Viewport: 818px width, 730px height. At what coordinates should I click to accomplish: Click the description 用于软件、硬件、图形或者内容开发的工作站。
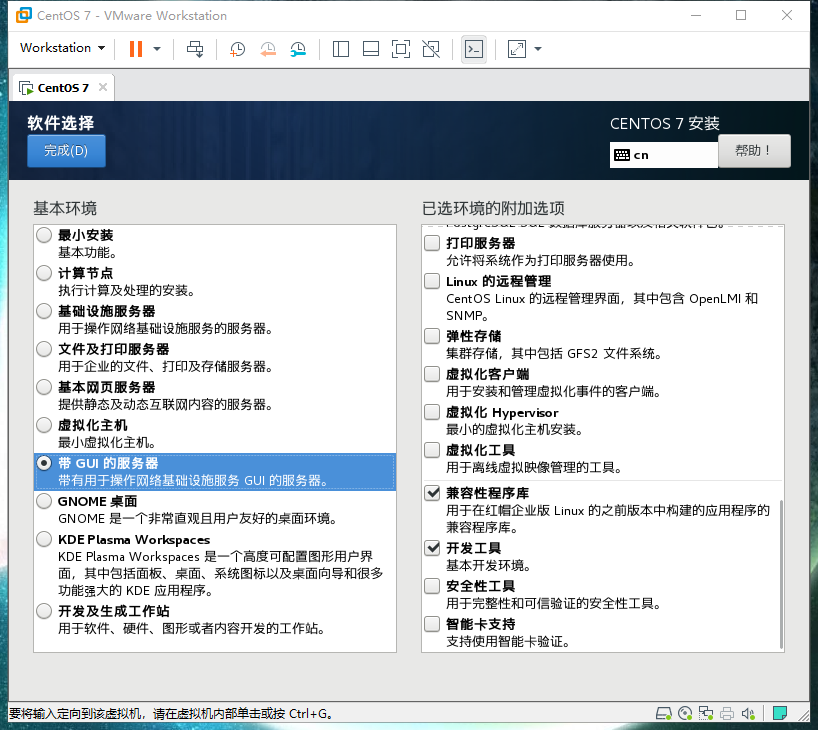[192, 628]
